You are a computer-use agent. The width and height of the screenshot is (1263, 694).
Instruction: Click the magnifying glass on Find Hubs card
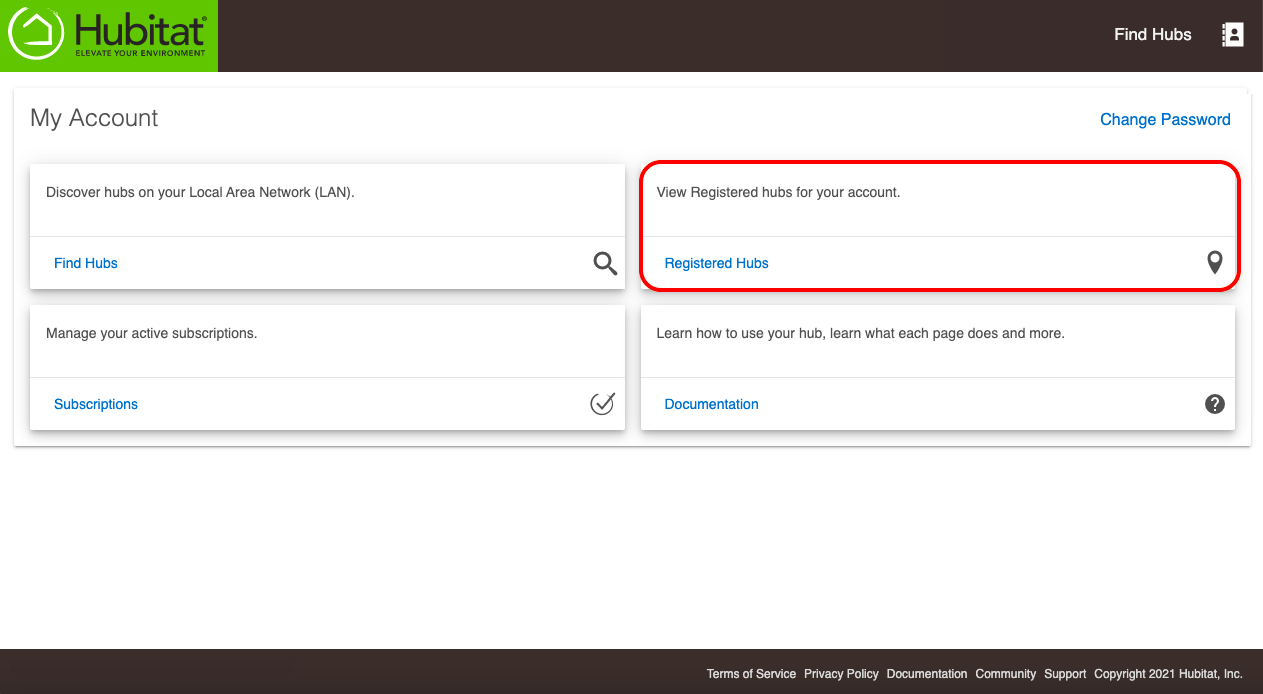[x=604, y=263]
